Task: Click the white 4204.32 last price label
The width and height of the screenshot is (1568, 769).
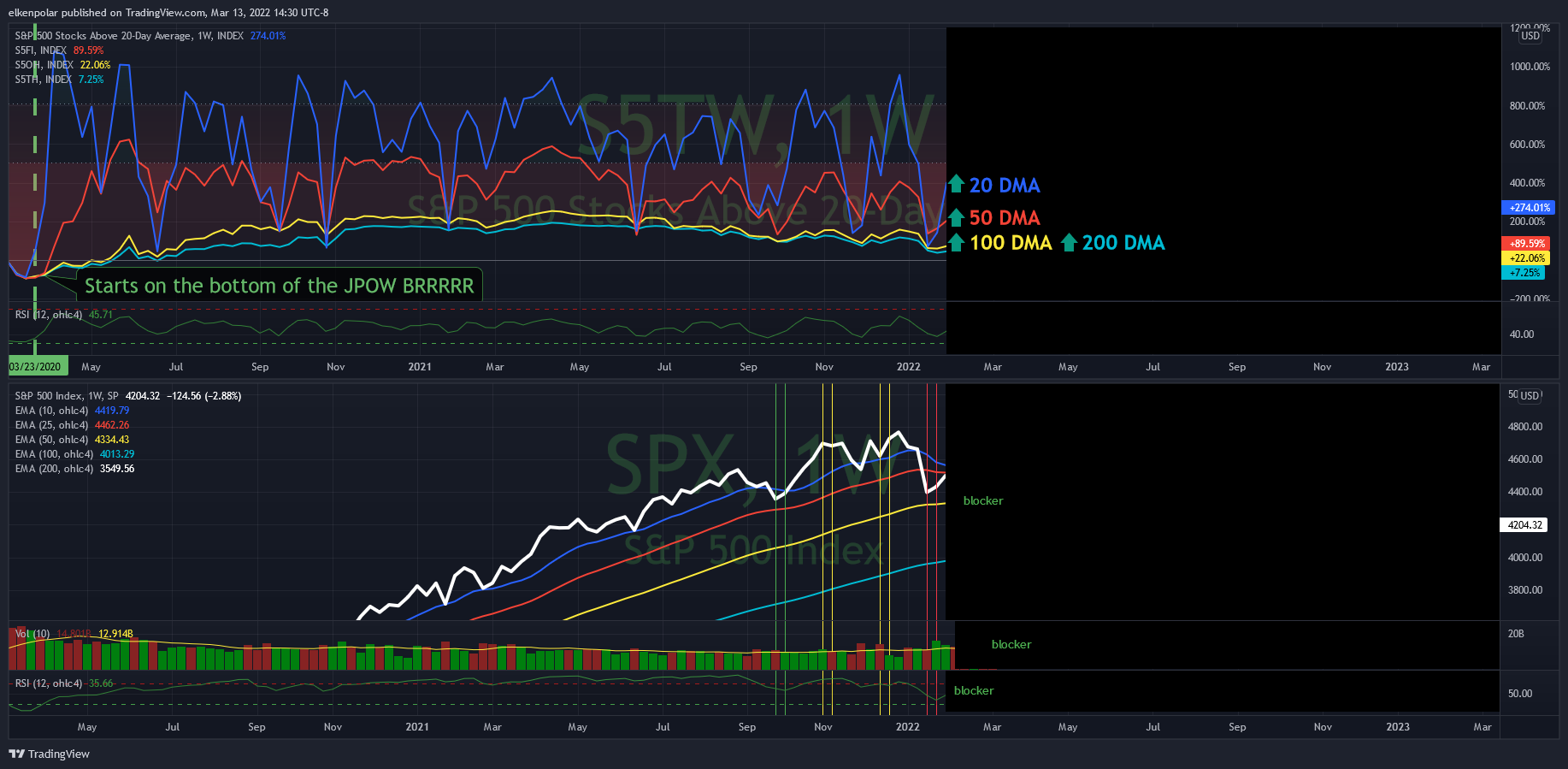Action: 1524,525
